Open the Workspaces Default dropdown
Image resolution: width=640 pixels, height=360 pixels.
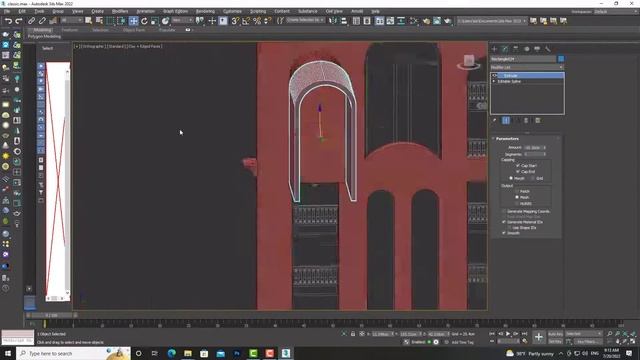click(616, 12)
